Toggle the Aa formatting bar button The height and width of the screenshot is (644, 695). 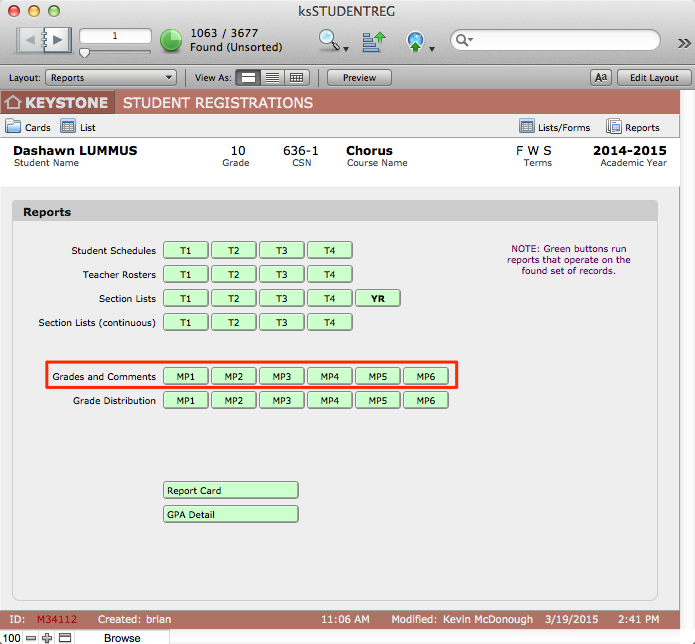601,78
